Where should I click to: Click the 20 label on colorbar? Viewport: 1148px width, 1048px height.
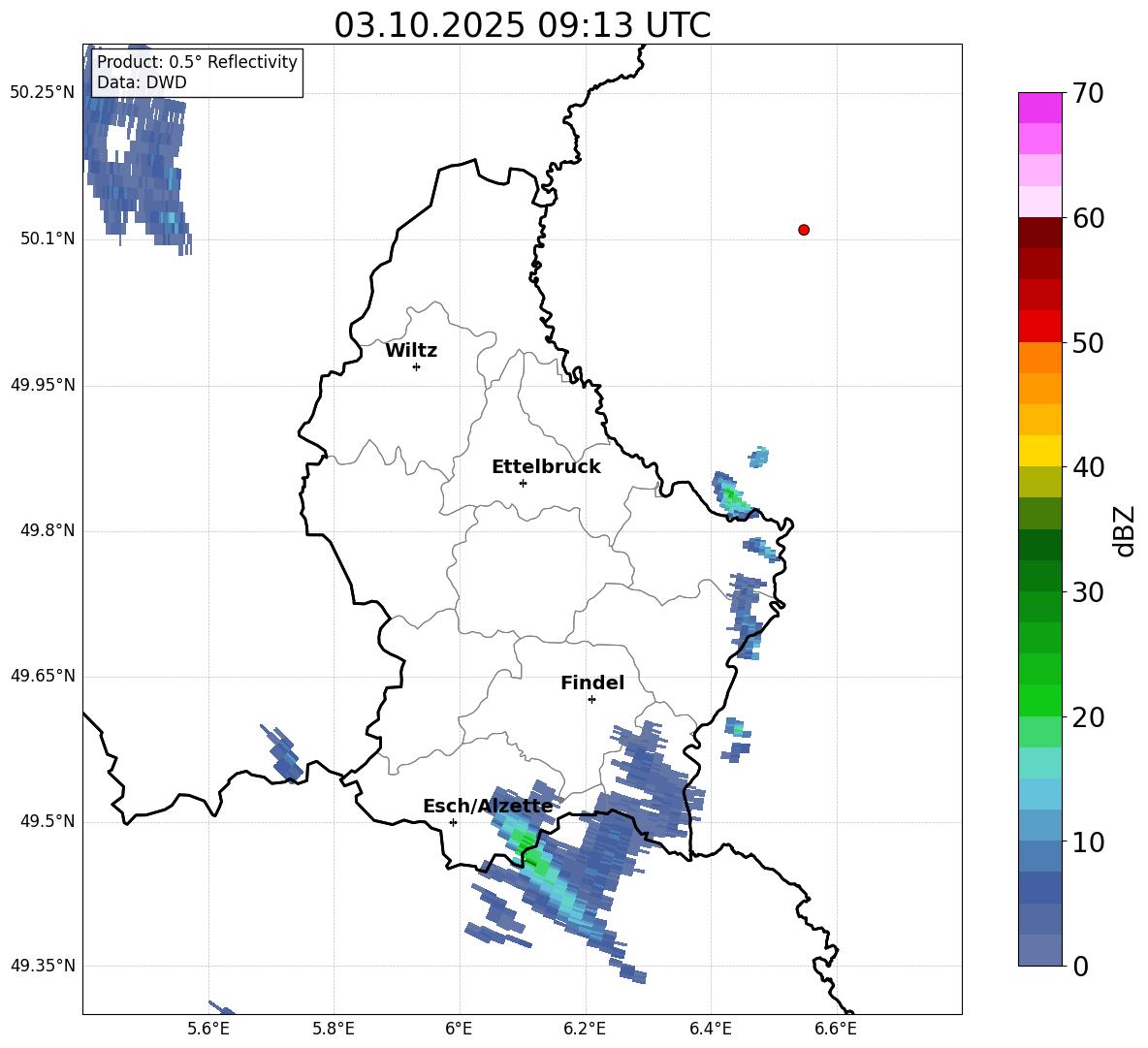coord(1087,717)
